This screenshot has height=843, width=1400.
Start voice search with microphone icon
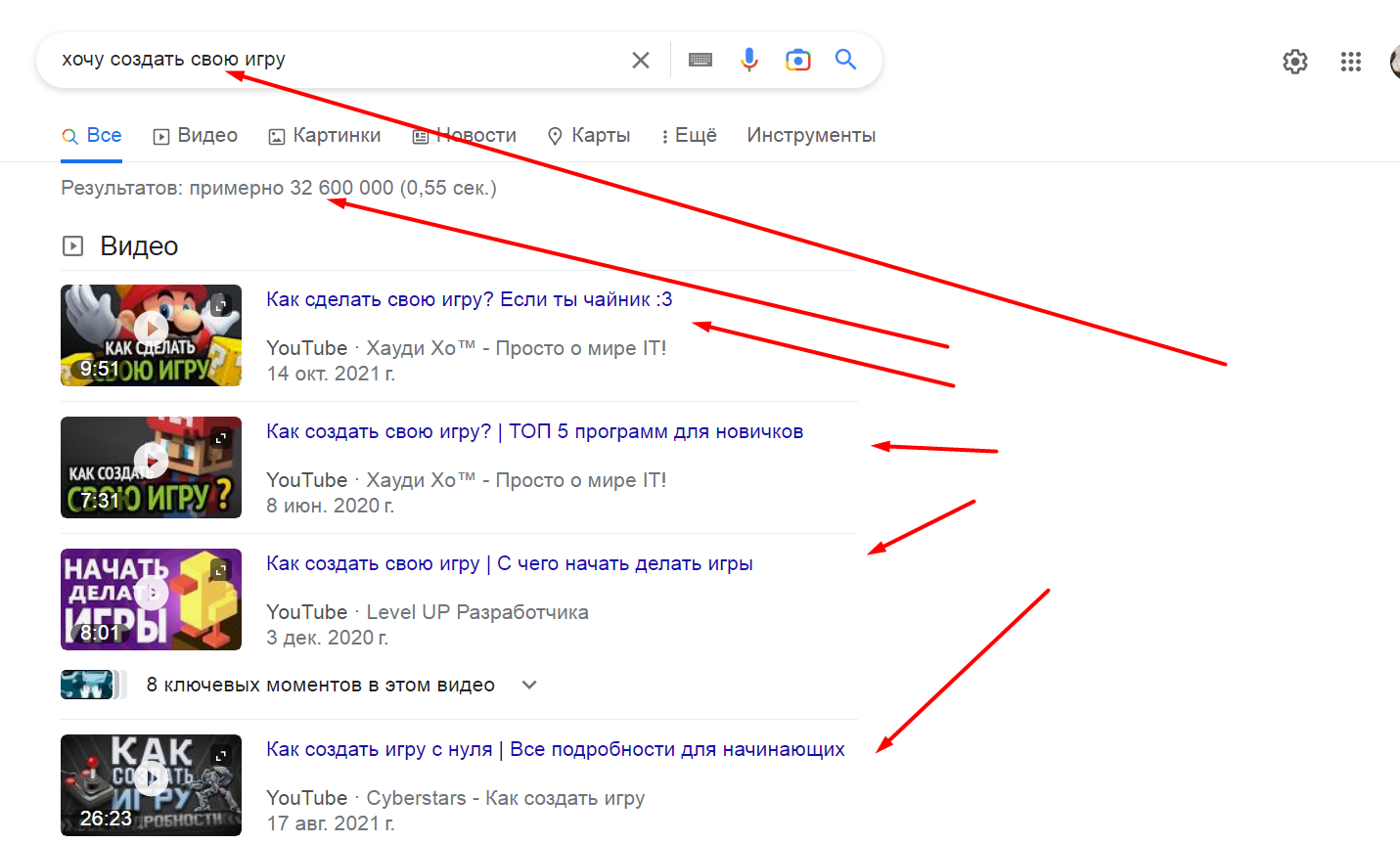[x=749, y=60]
